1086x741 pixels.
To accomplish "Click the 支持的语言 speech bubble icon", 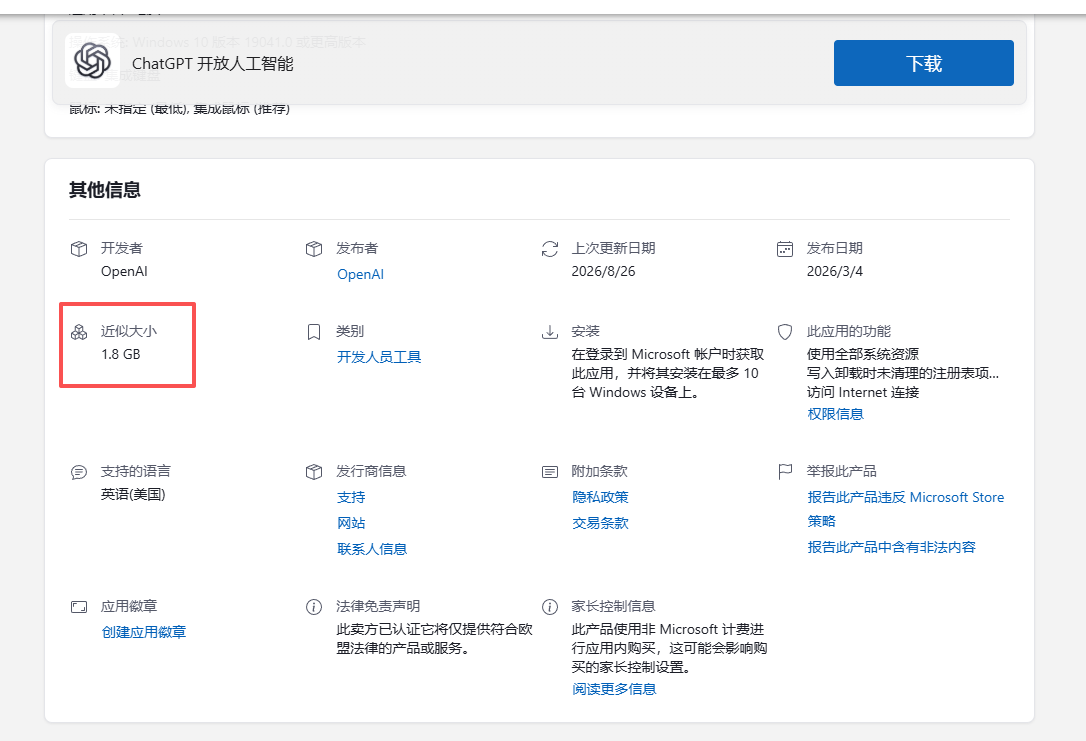I will [x=79, y=472].
